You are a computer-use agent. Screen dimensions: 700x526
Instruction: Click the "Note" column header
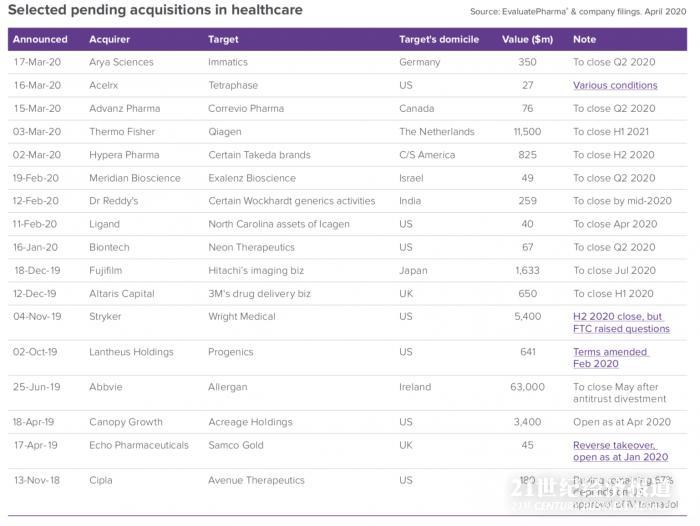pyautogui.click(x=584, y=39)
